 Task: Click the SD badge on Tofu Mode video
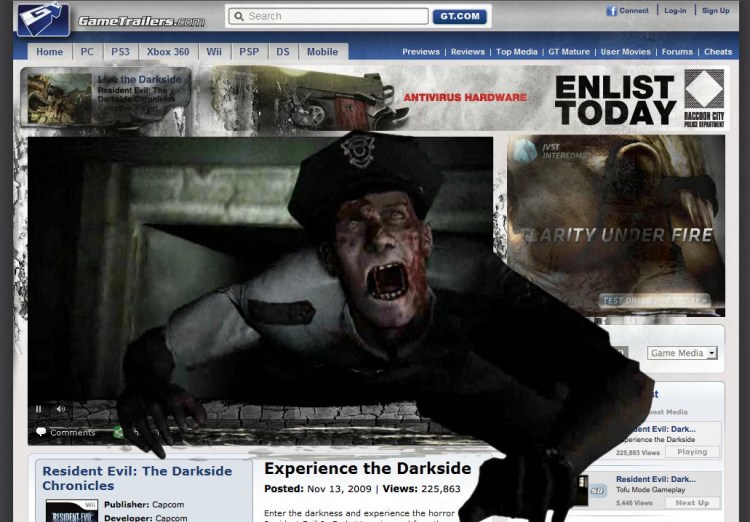597,491
